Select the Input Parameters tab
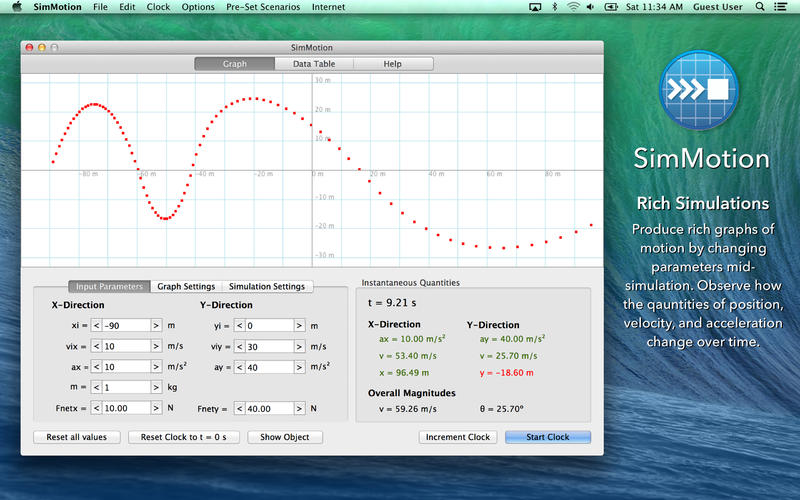Image resolution: width=800 pixels, height=500 pixels. pos(109,286)
